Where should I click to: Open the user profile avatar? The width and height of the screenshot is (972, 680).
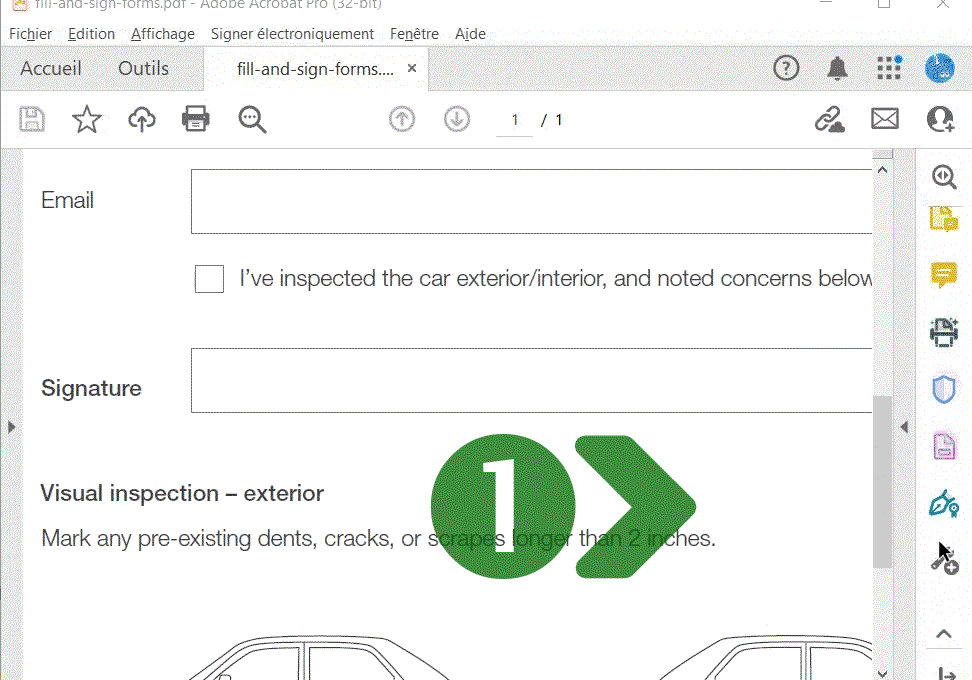tap(940, 68)
